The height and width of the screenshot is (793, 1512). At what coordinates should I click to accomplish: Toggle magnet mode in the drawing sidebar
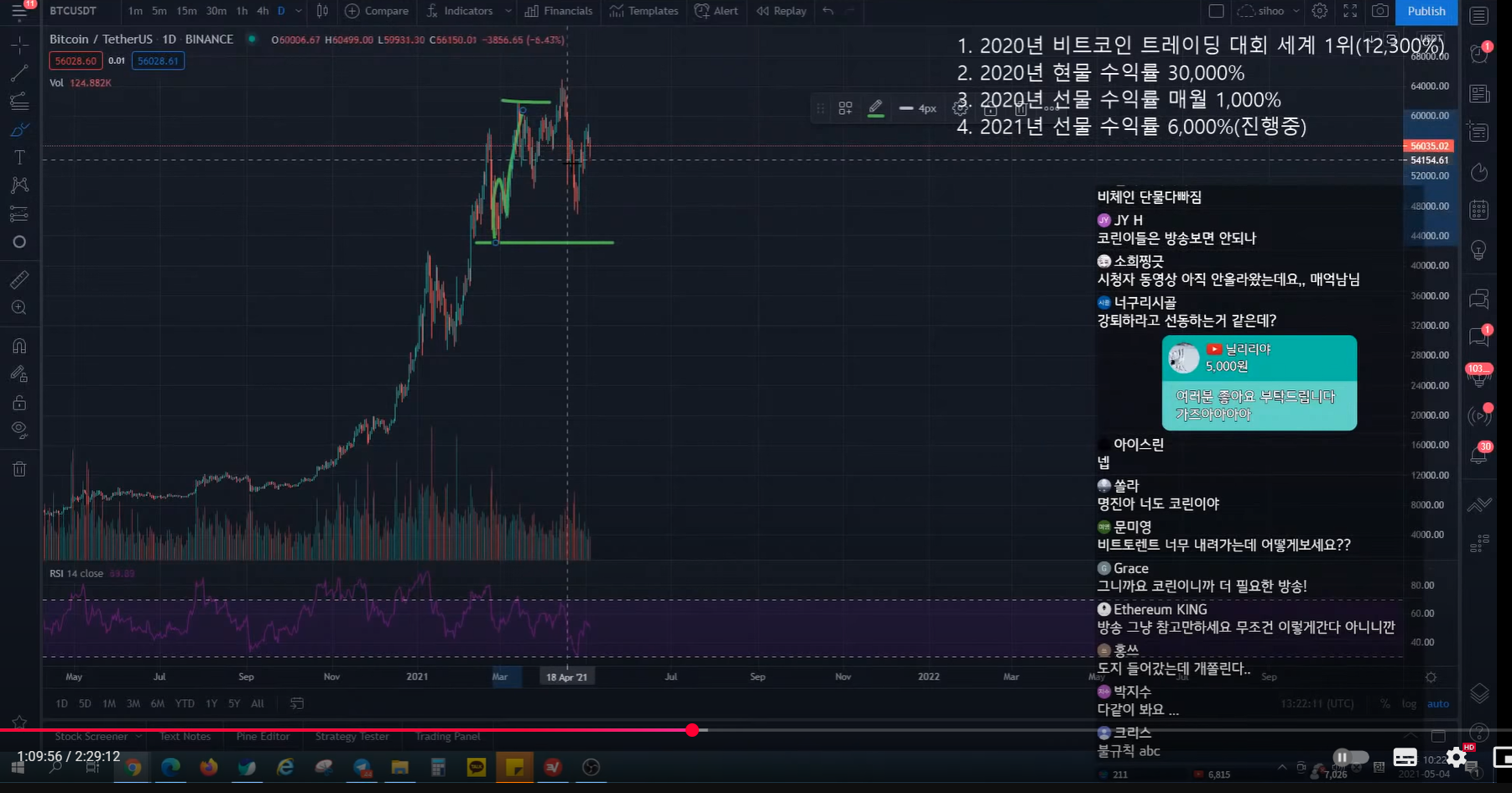pos(19,346)
